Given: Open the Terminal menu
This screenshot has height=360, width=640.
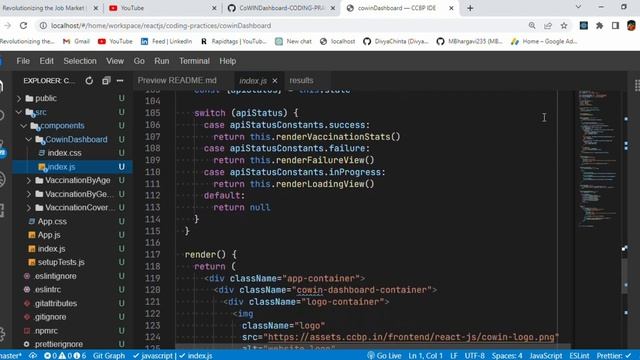Looking at the screenshot, I should click(x=194, y=61).
